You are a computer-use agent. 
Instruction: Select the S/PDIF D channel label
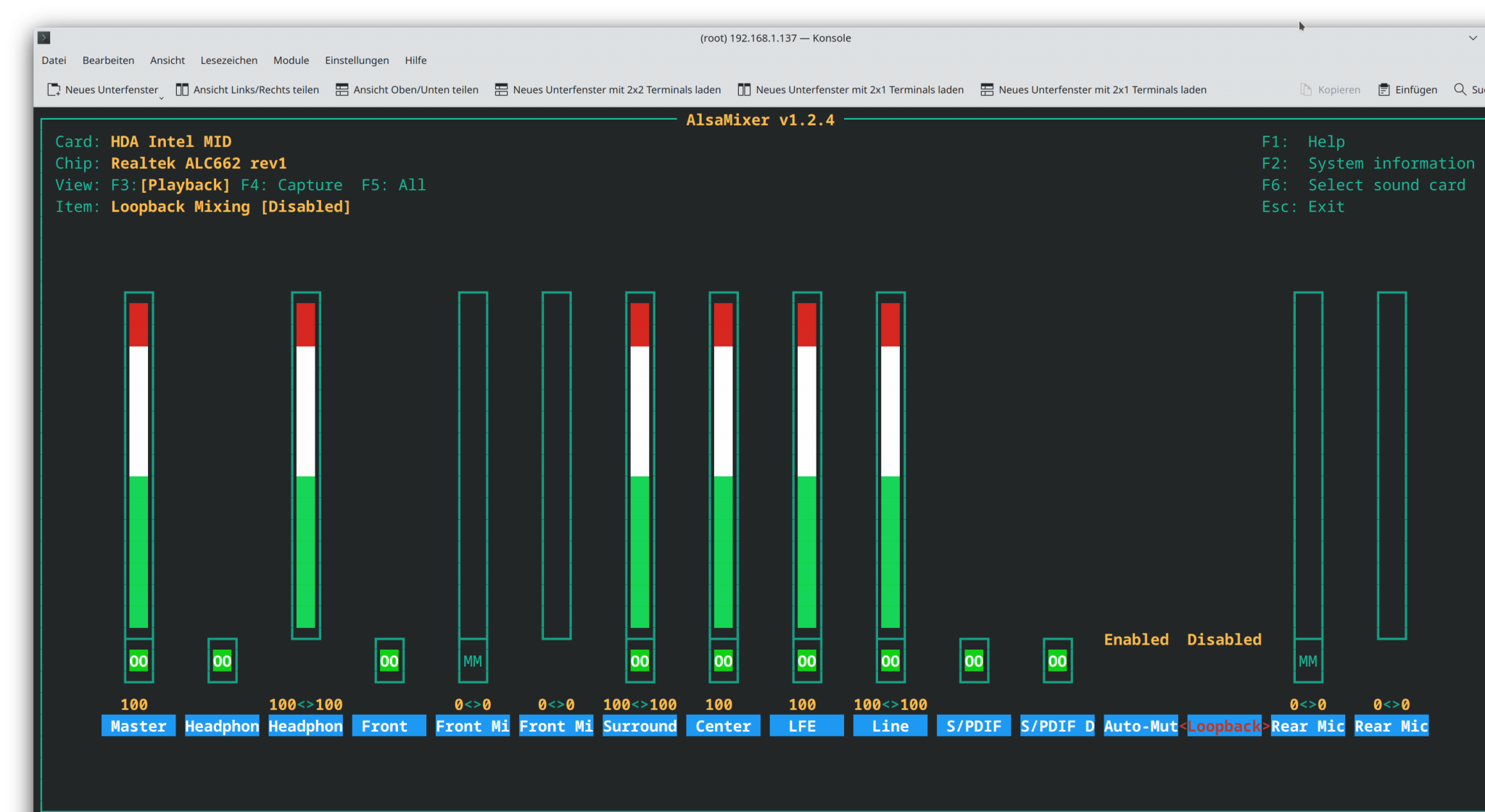point(1057,726)
